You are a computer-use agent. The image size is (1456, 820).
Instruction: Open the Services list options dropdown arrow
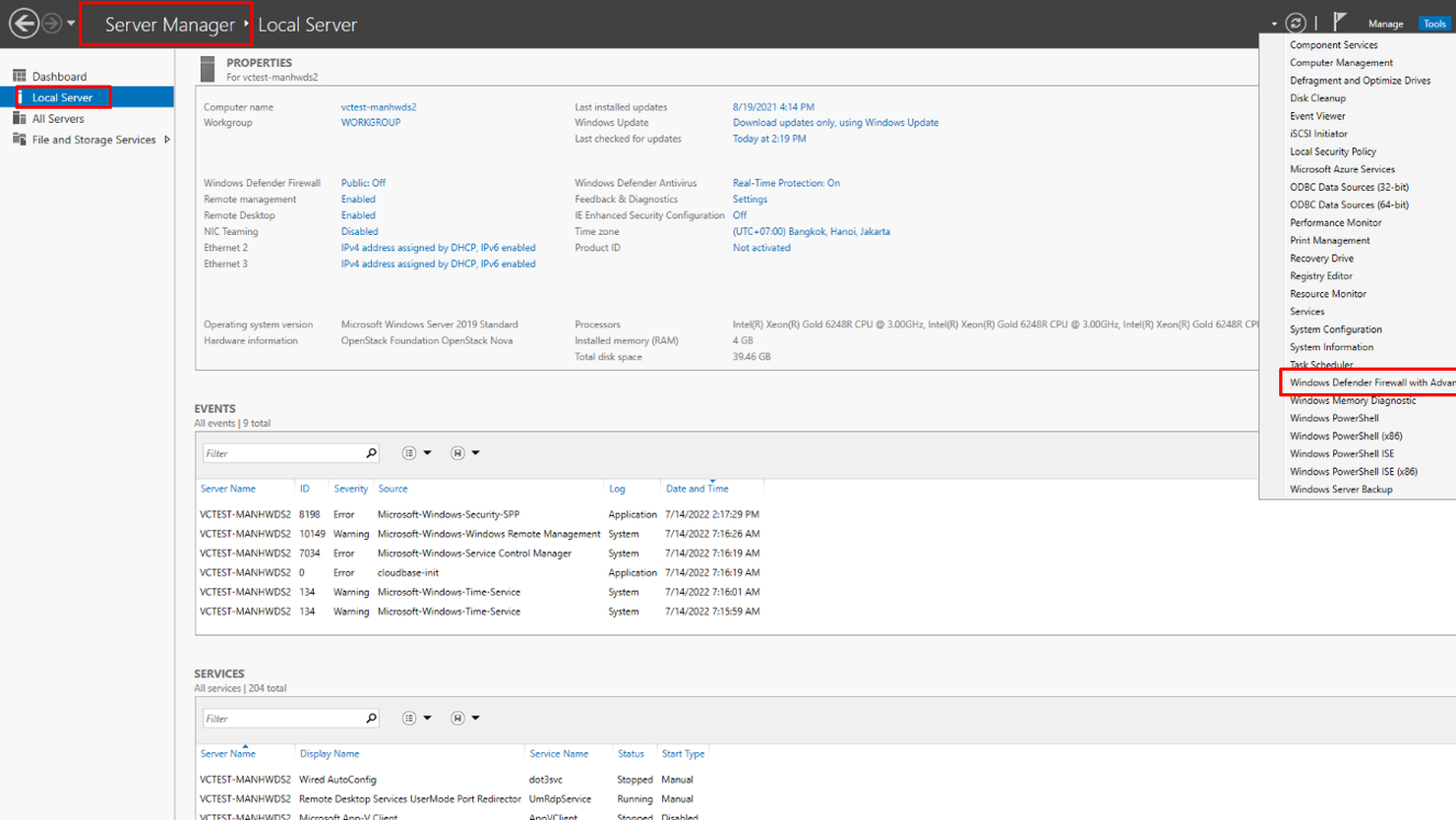[427, 719]
